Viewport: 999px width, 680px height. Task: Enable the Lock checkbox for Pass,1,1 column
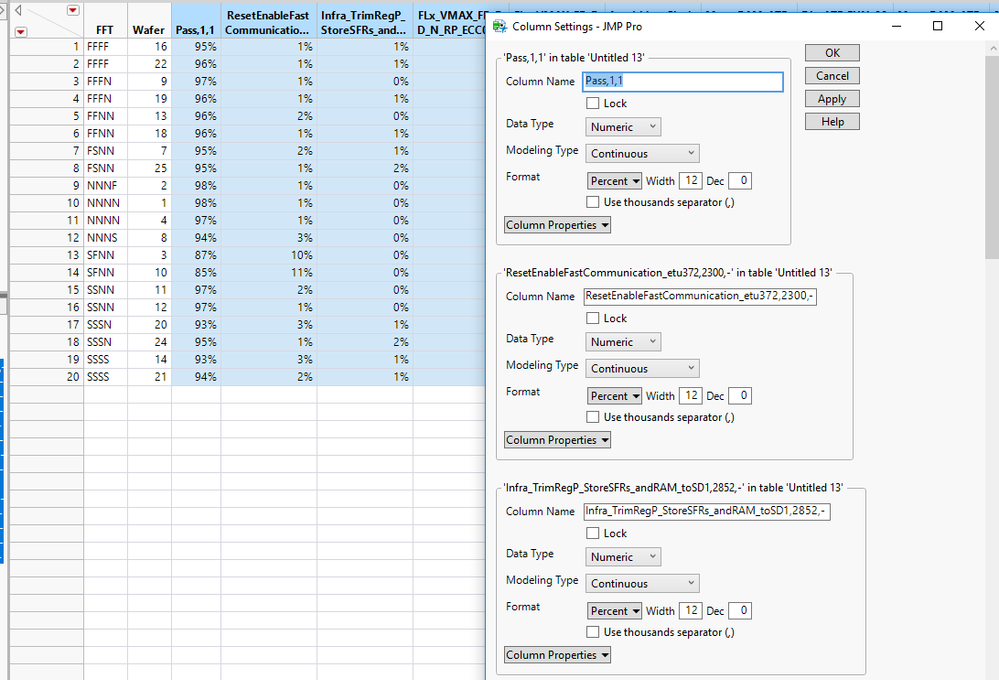tap(593, 103)
